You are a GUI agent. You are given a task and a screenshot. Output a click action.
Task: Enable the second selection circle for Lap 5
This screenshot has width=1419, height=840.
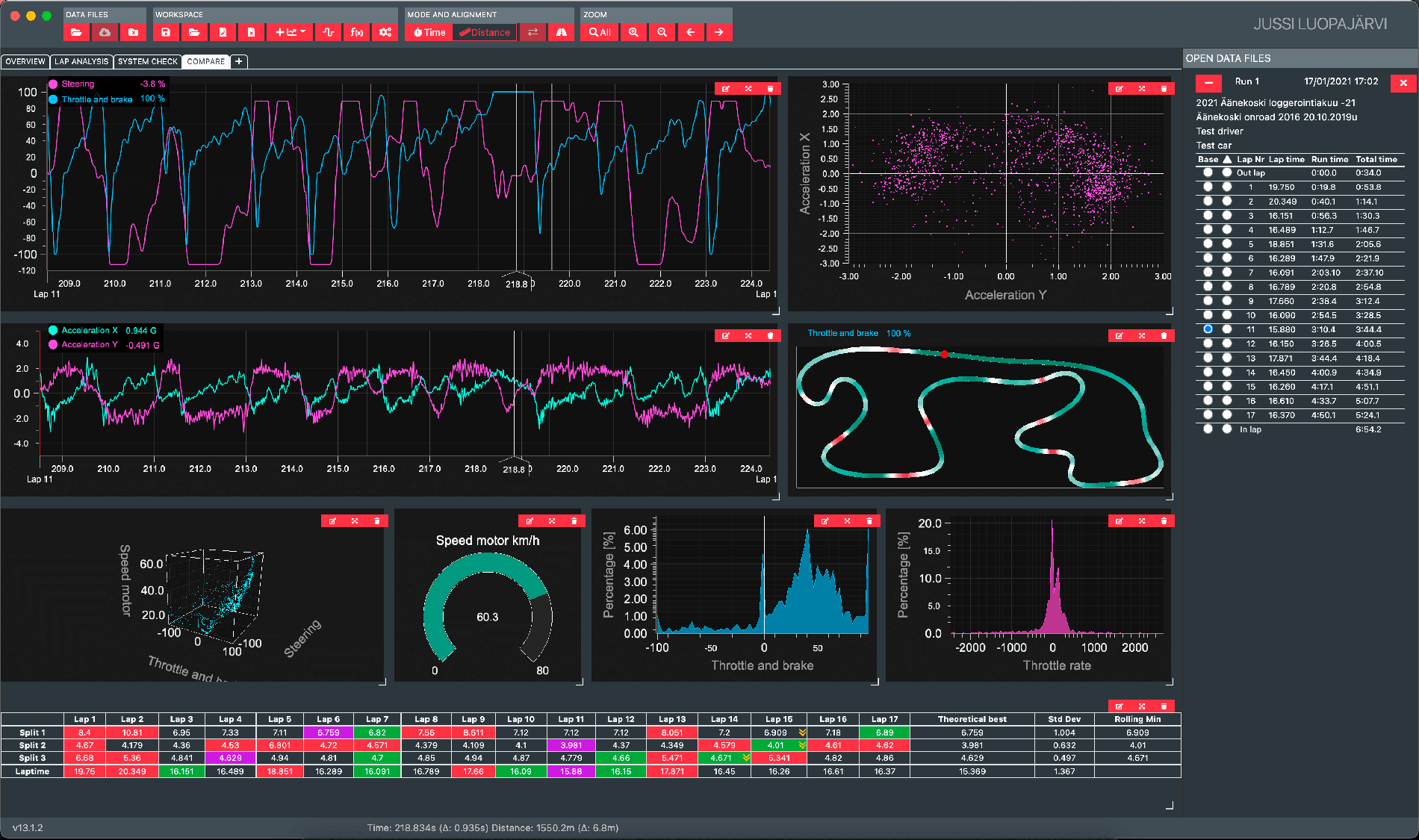click(x=1227, y=243)
